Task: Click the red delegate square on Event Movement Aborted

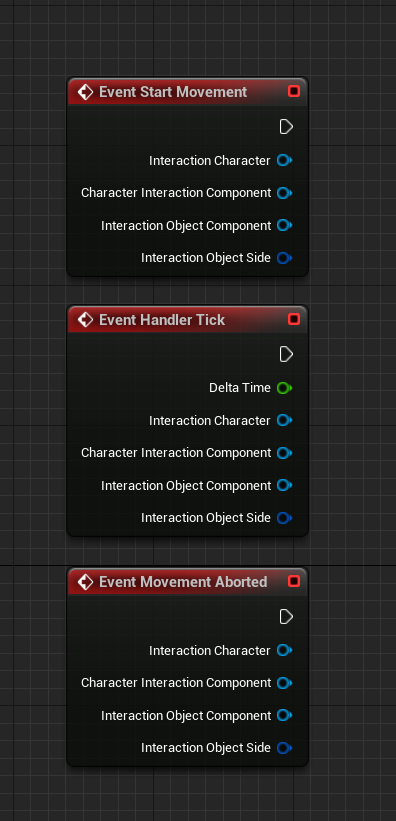Action: [294, 582]
